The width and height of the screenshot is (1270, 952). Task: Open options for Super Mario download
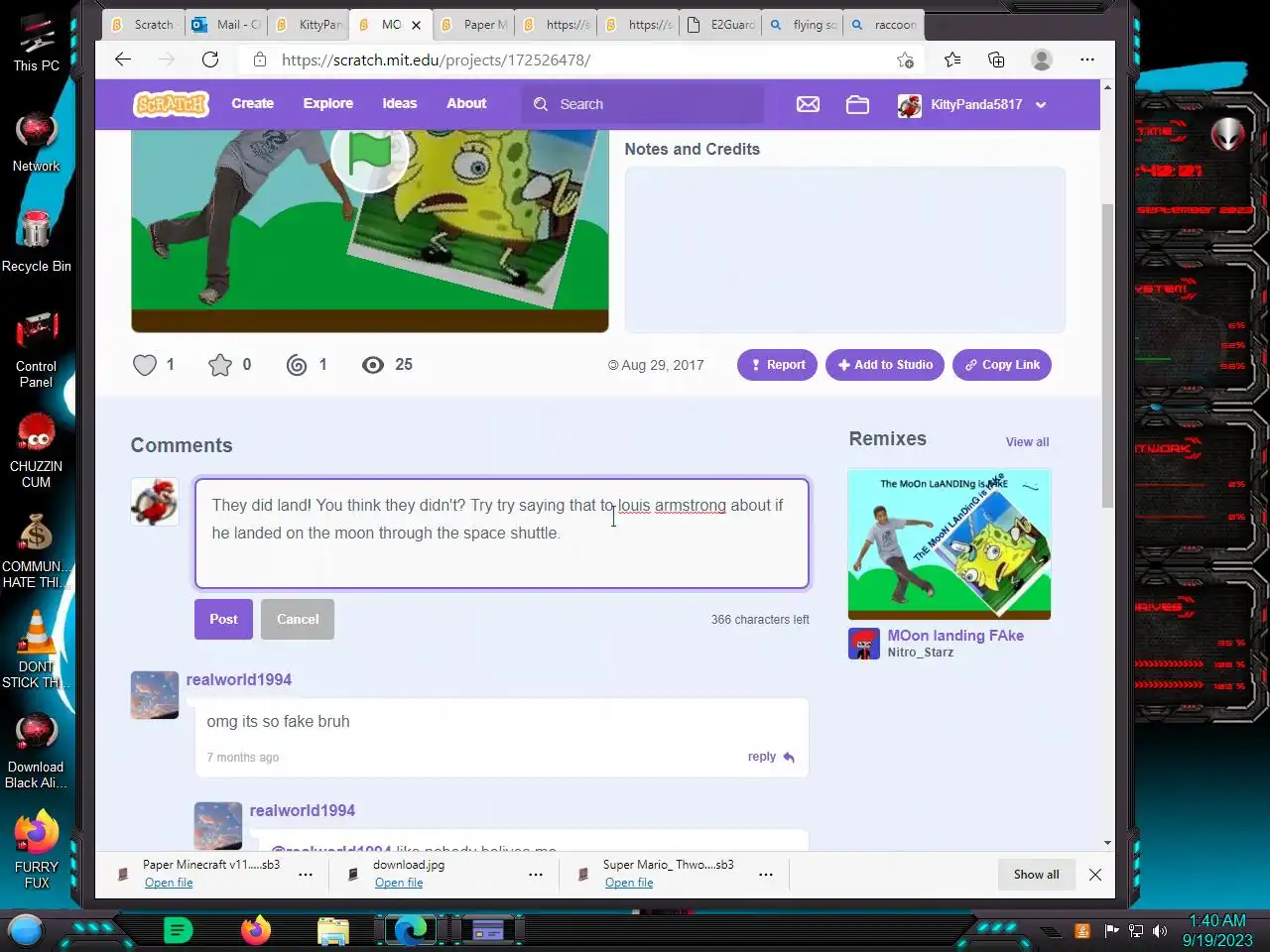coord(766,875)
